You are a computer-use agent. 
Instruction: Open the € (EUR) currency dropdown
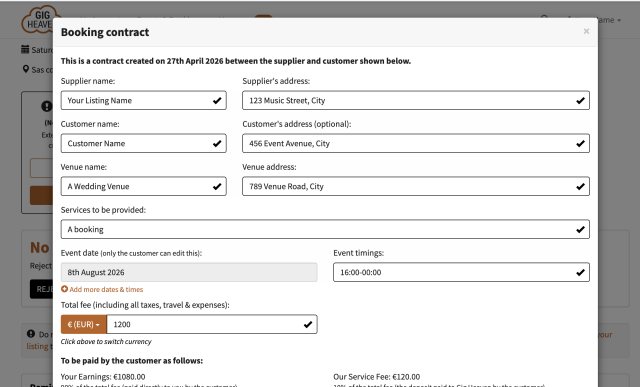[84, 324]
